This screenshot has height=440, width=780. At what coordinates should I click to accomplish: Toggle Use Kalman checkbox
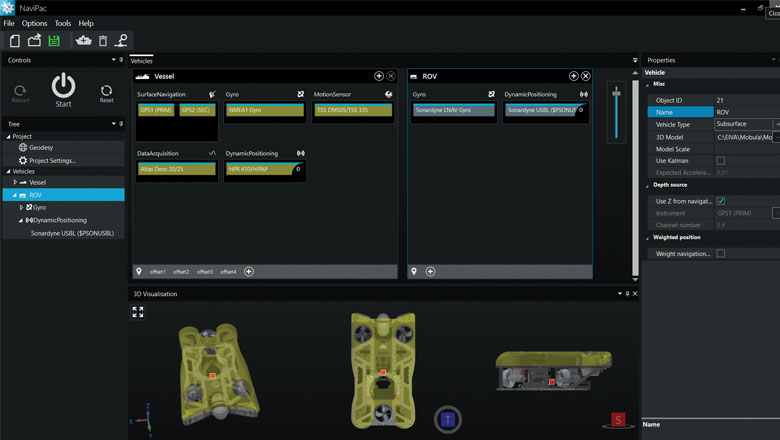(720, 161)
